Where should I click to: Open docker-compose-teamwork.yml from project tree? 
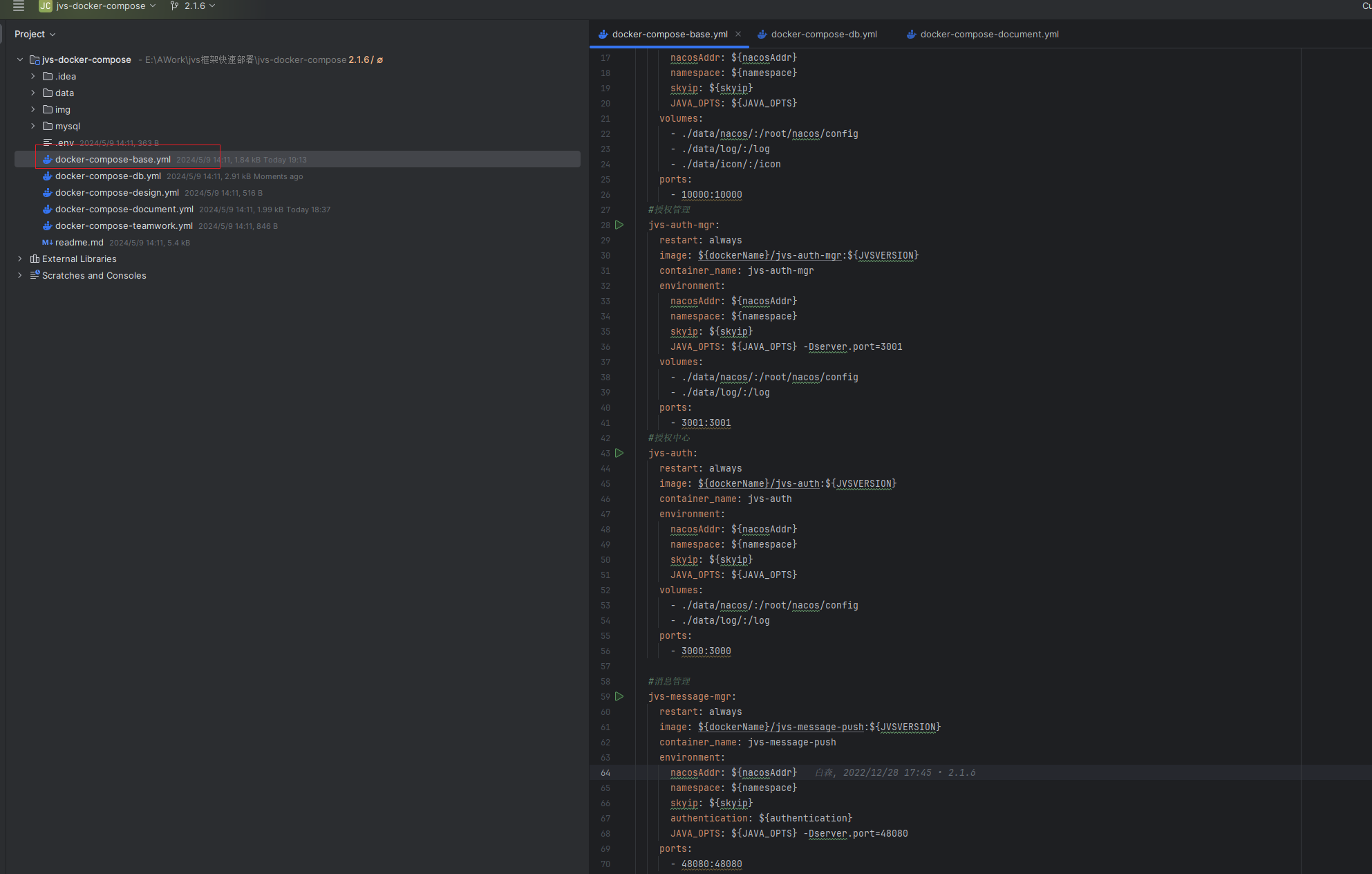coord(124,225)
